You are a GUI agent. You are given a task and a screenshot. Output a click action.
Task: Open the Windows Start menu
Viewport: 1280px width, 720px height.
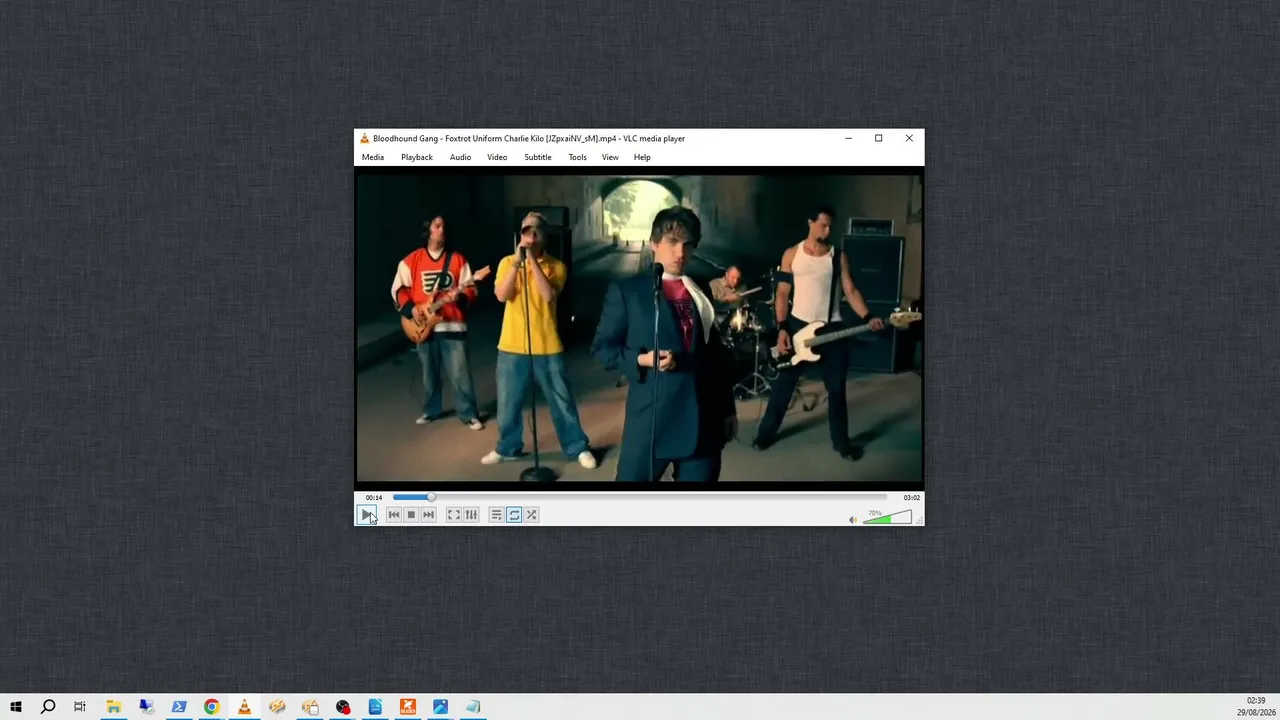[x=16, y=707]
